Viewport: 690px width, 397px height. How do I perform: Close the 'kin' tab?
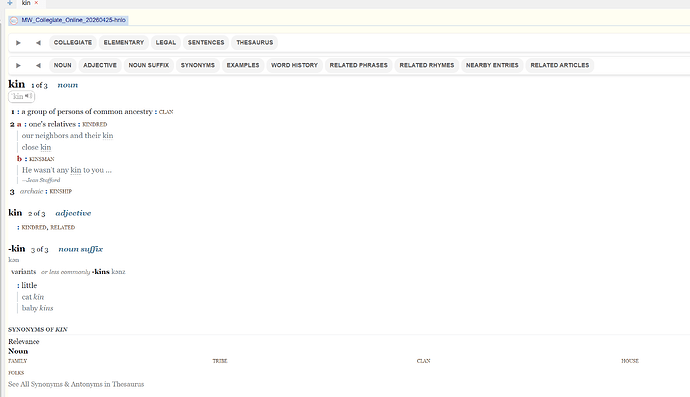[37, 3]
